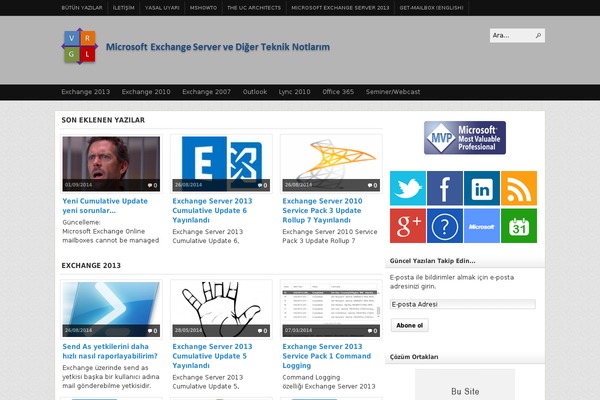Click the 'Çözüm Ortakları' widget title
Screen dimensions: 600x400
[414, 357]
